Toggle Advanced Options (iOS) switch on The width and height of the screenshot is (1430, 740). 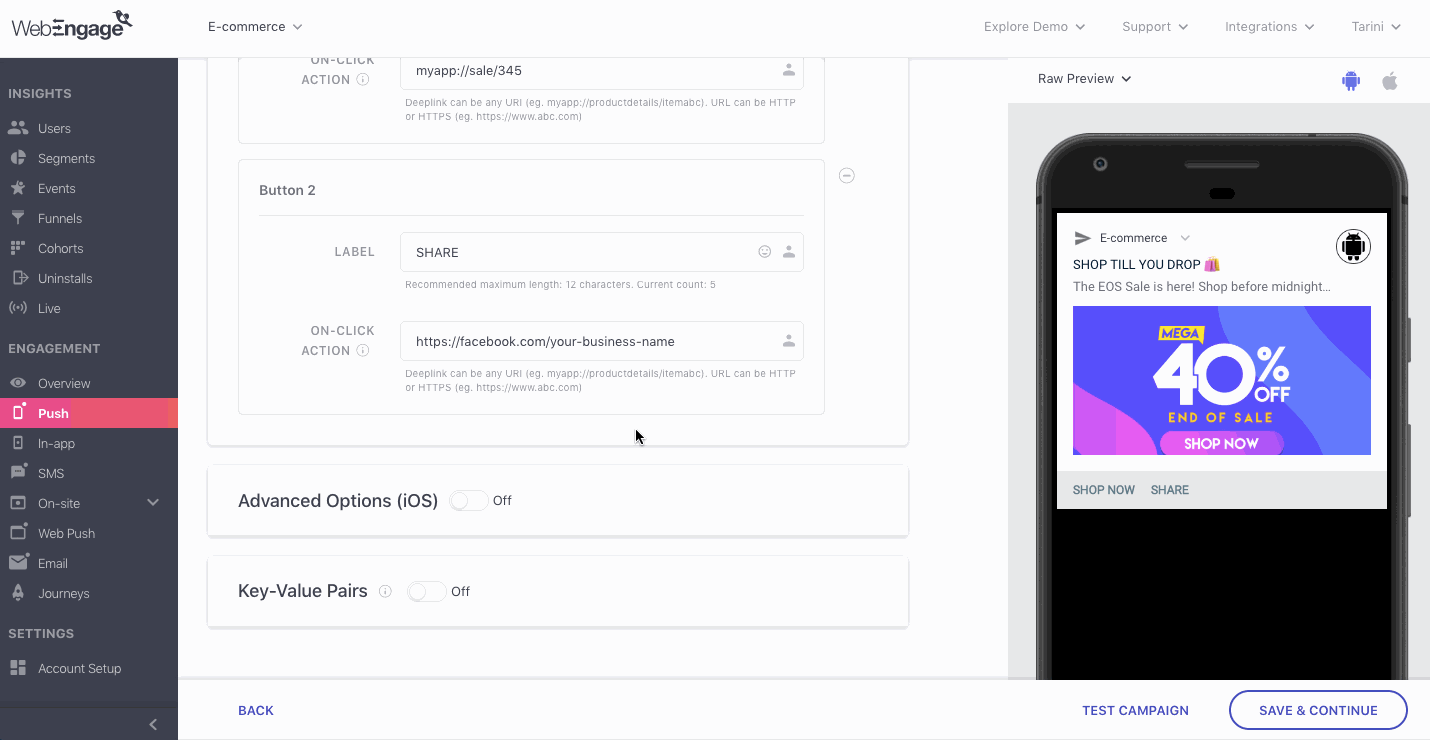click(468, 501)
